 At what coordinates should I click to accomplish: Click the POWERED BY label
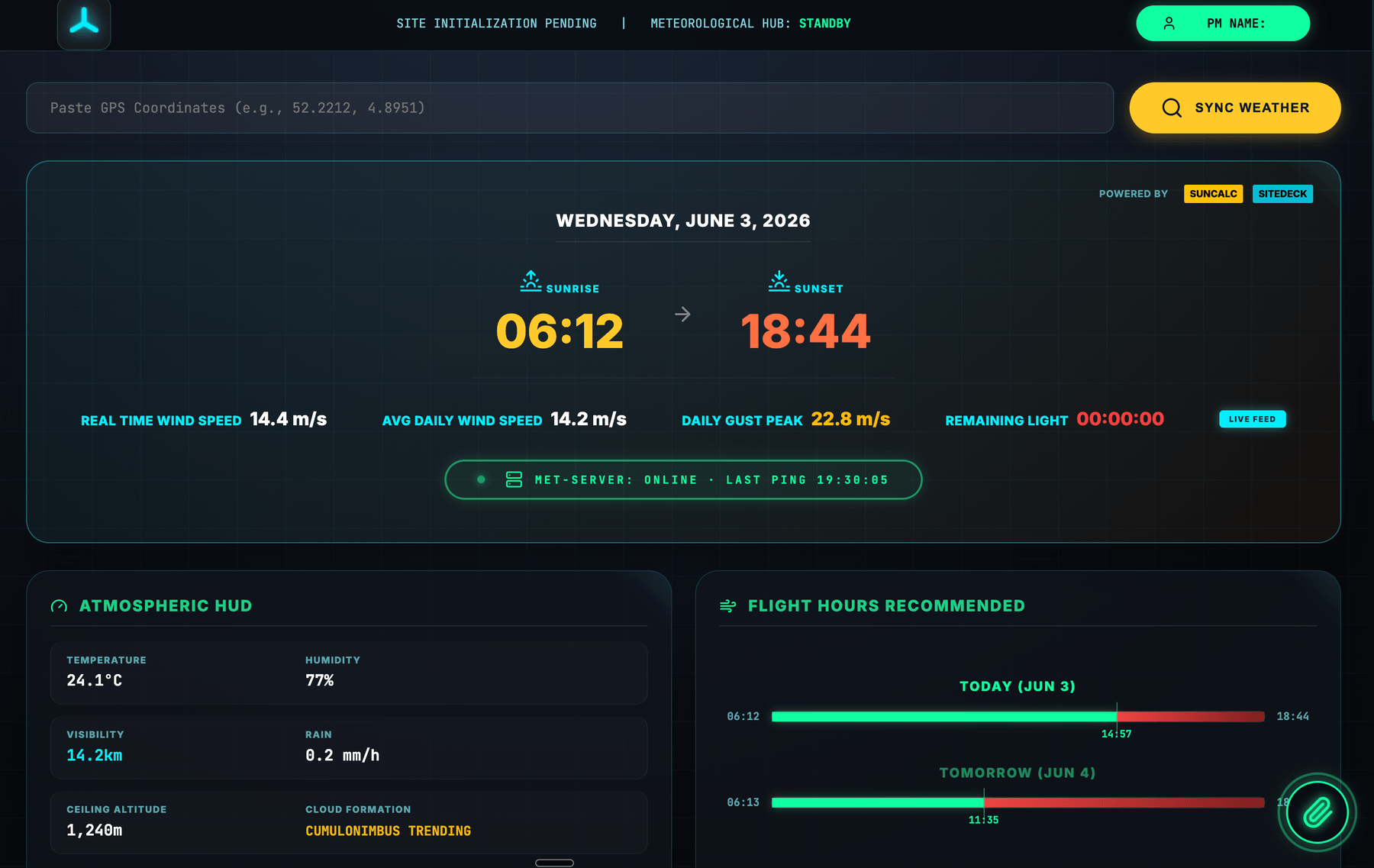[x=1133, y=194]
